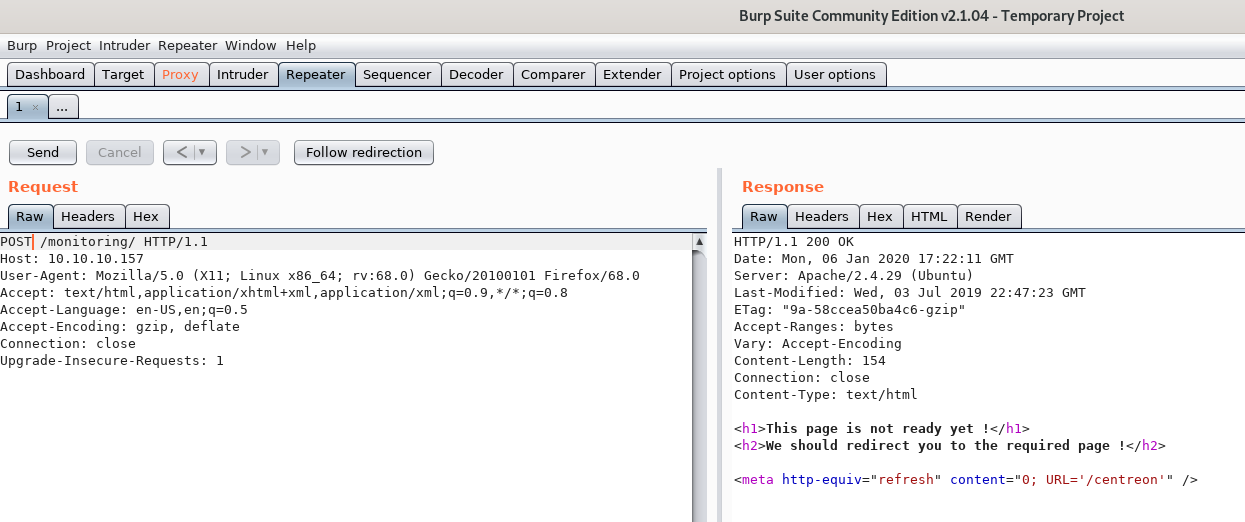This screenshot has width=1245, height=522.
Task: Switch to the Sequencer tab
Action: point(397,75)
